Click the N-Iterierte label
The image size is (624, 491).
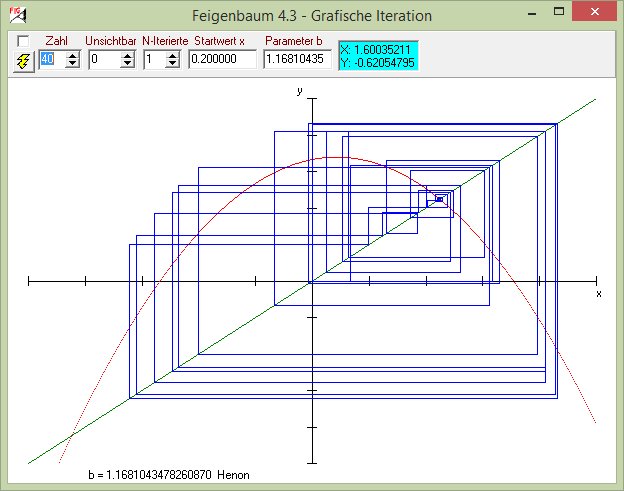click(165, 41)
